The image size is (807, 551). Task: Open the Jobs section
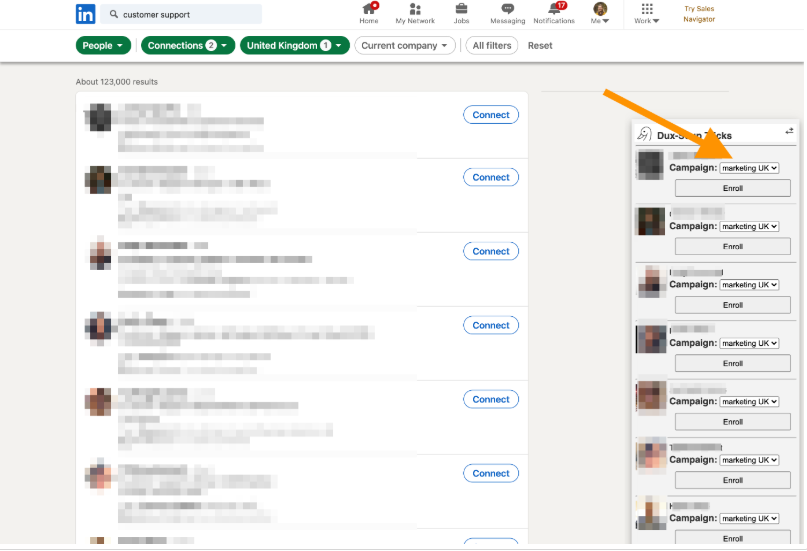pos(461,14)
